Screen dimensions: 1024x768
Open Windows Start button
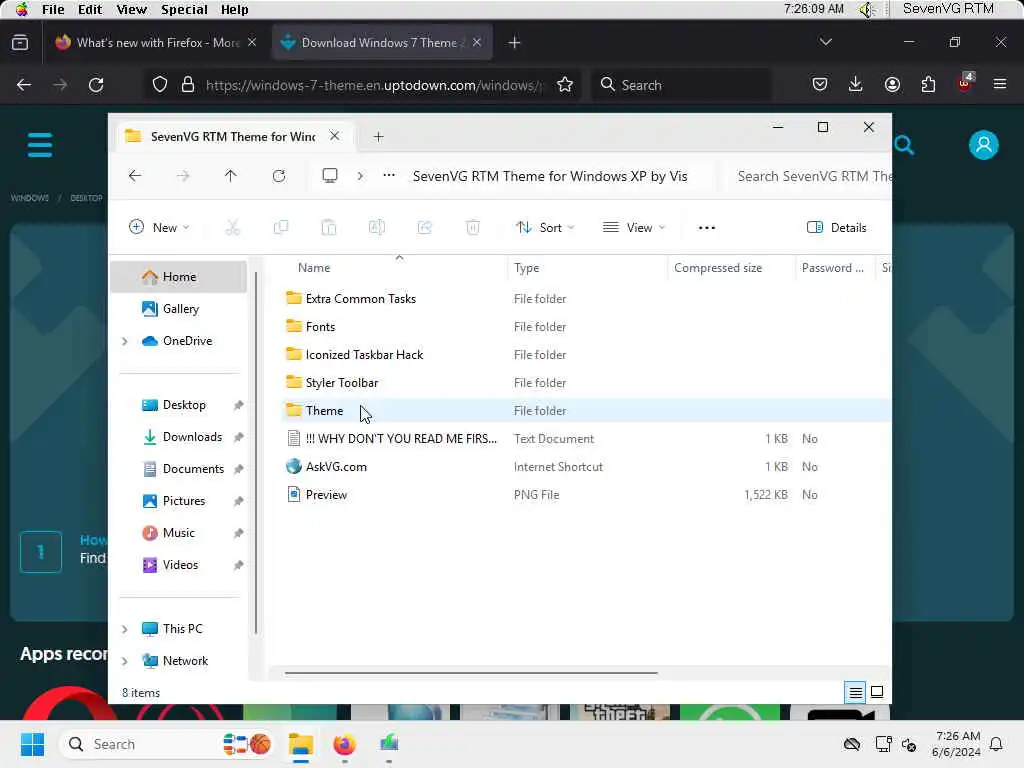click(32, 744)
